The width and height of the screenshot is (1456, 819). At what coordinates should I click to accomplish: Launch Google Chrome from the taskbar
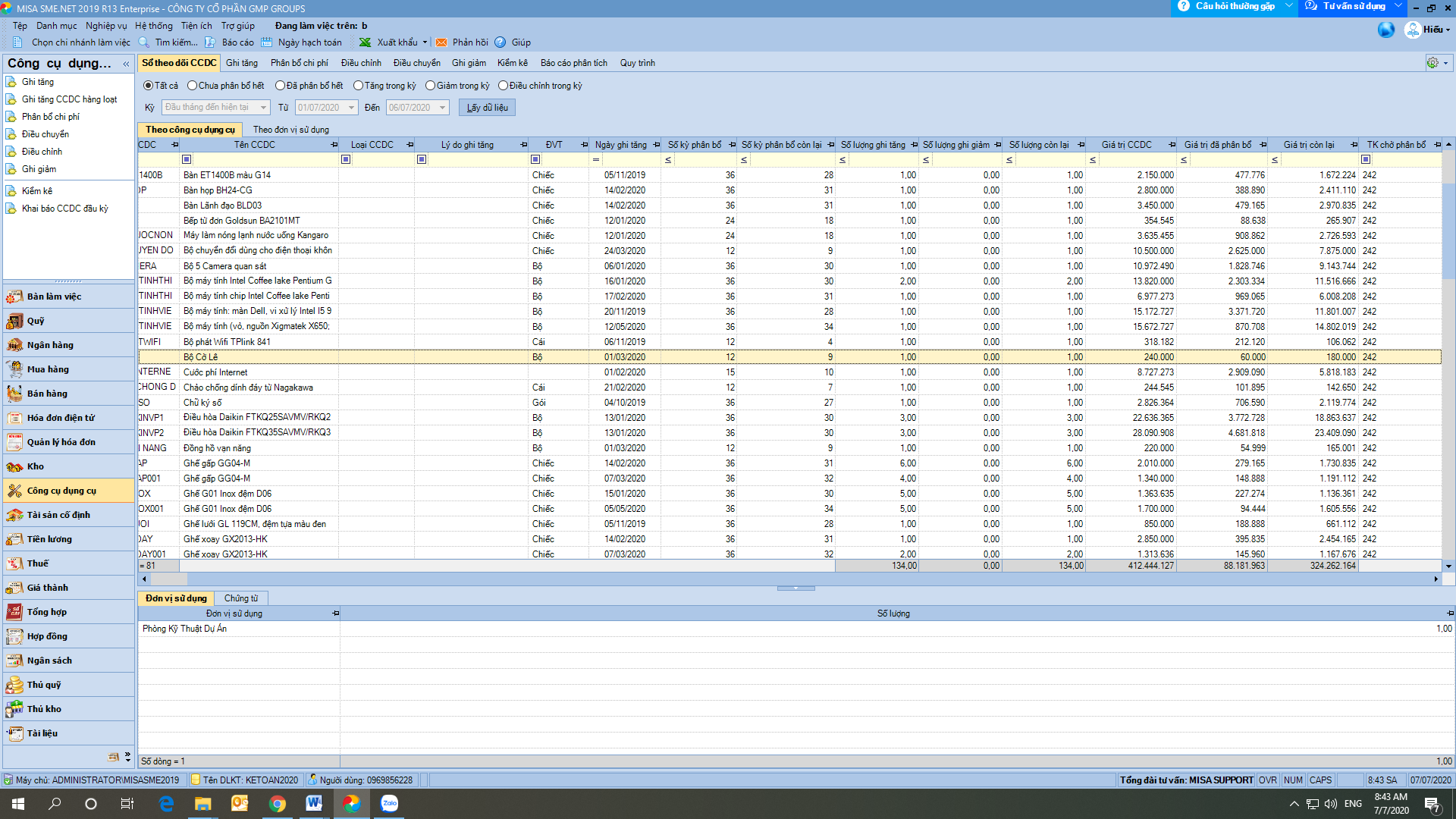click(x=278, y=804)
